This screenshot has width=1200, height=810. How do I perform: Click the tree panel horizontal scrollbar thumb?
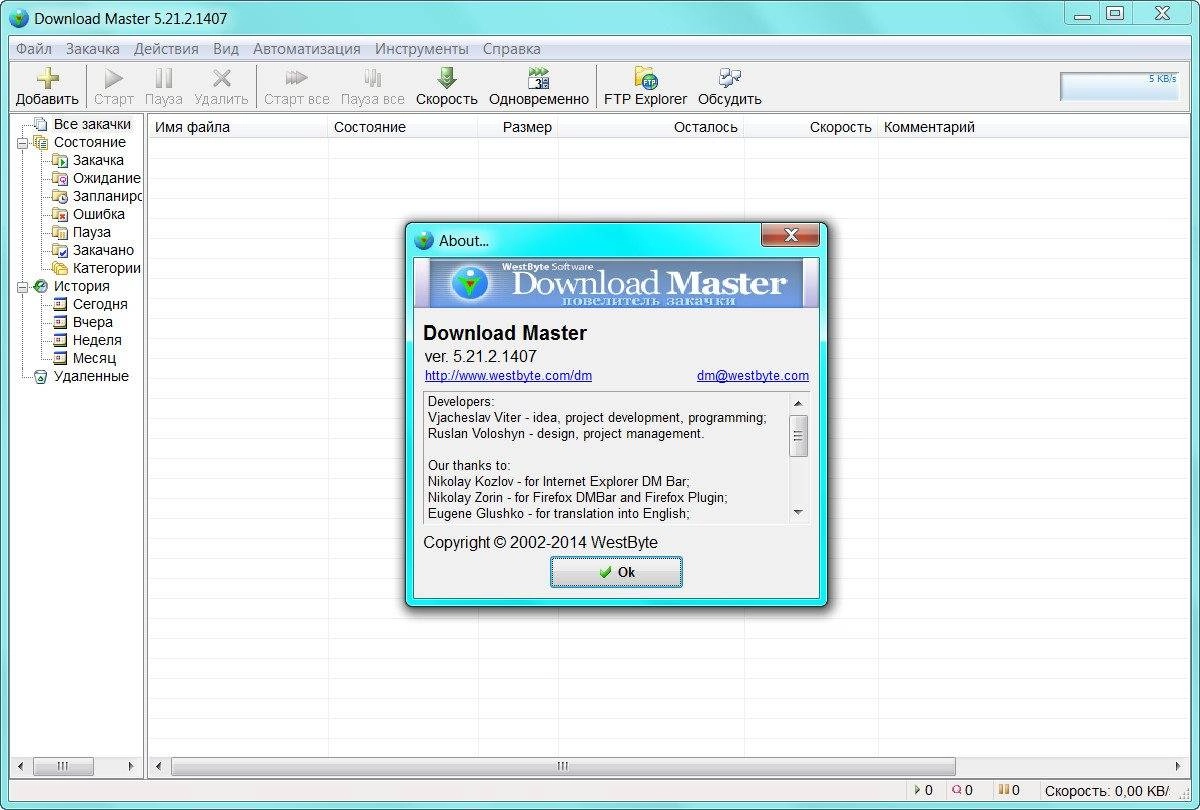[62, 766]
